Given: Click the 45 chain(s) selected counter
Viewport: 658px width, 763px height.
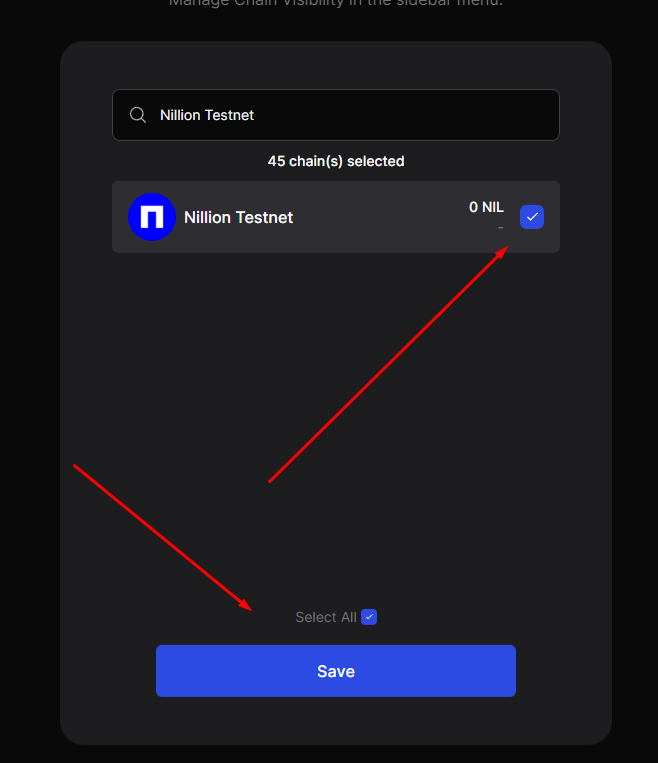Looking at the screenshot, I should [336, 161].
